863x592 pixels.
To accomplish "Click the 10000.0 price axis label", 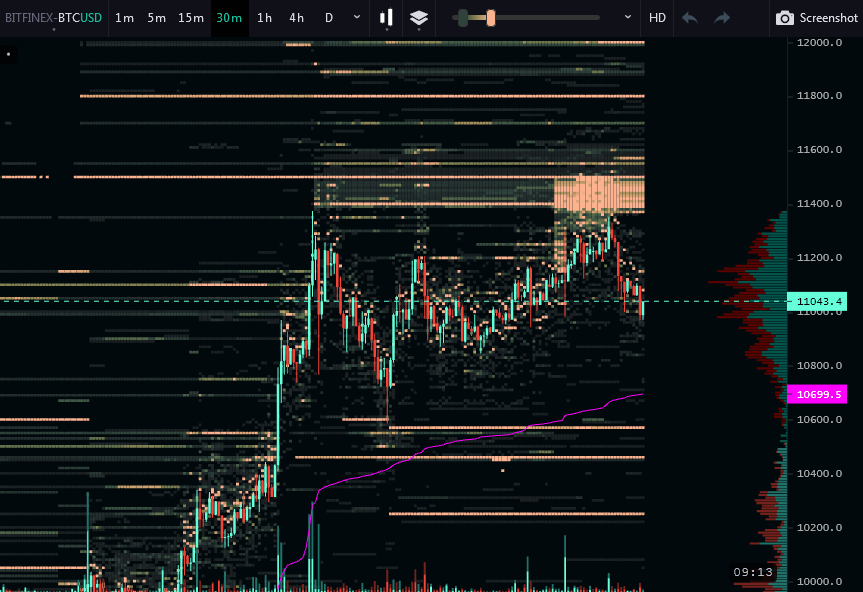I will (x=819, y=582).
